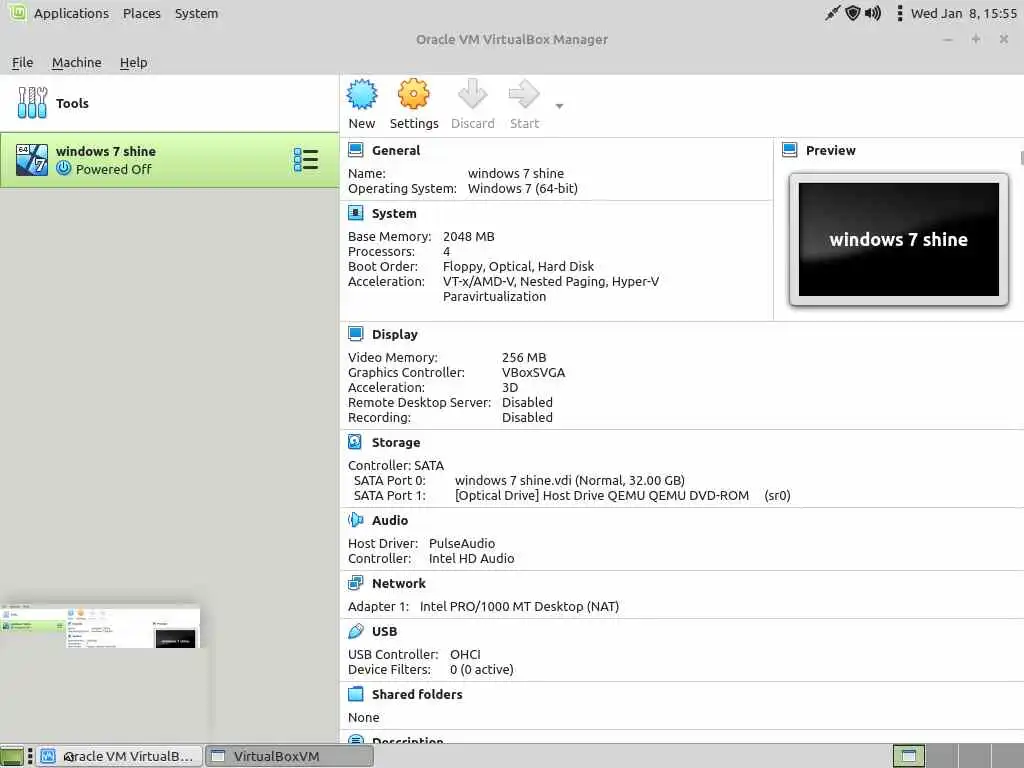Screen dimensions: 1024x768
Task: Click the Network section icon
Action: tap(356, 583)
